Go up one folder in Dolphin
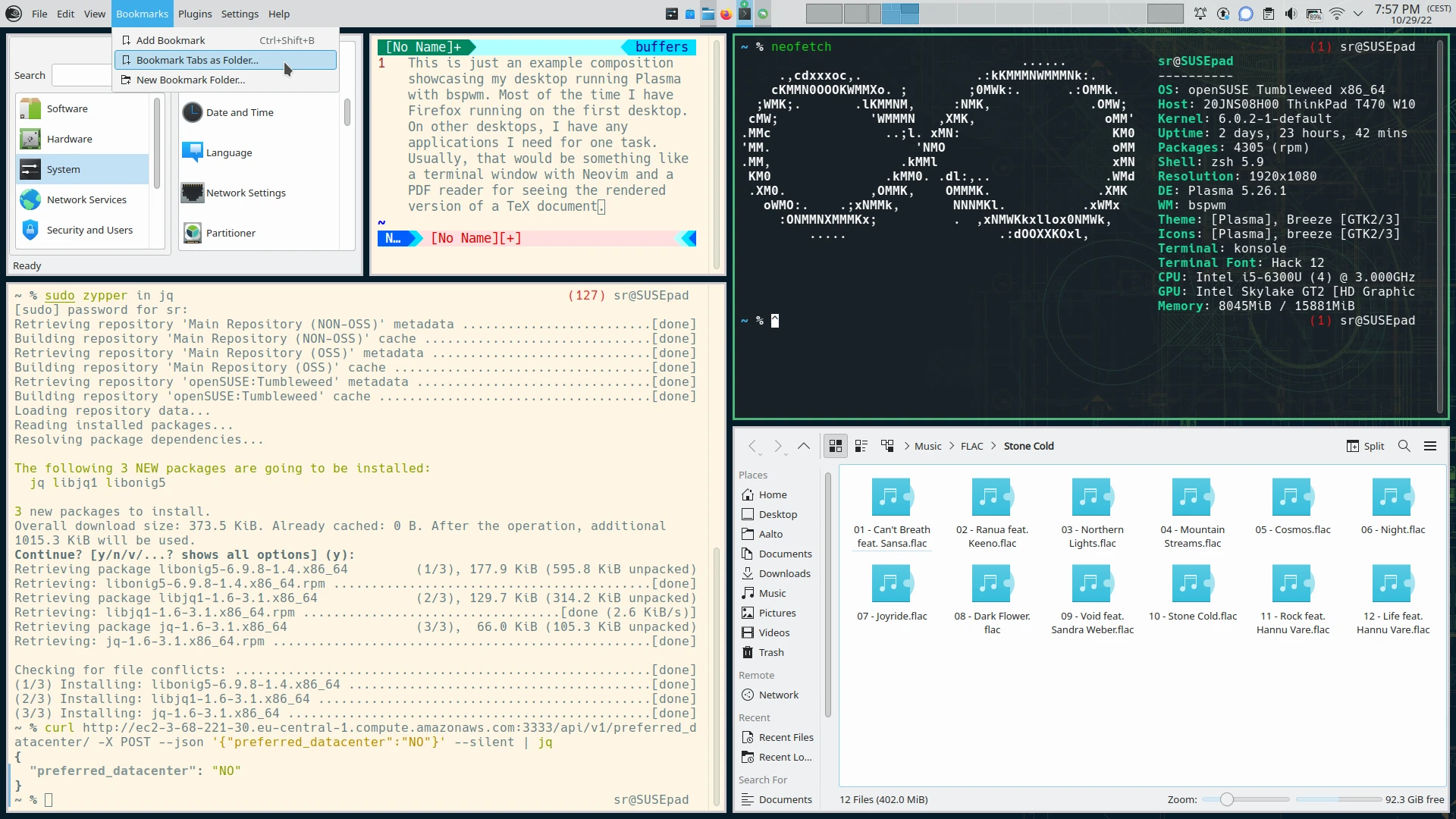 coord(803,446)
